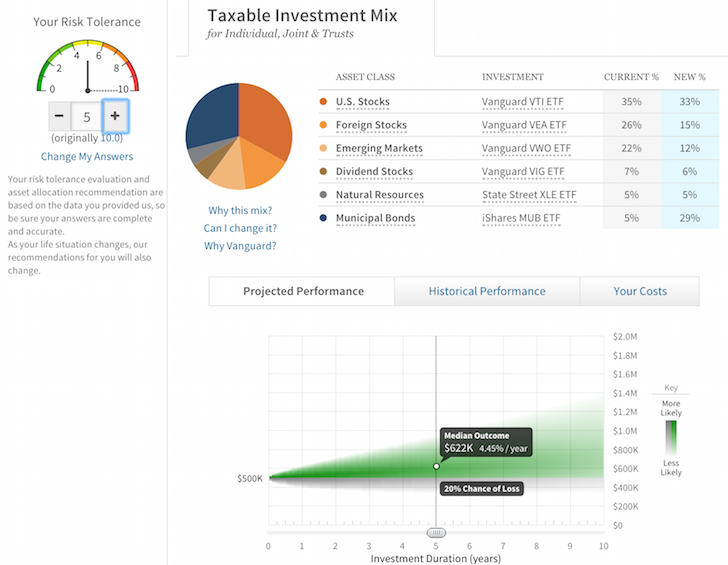Click the Dividend Stocks asset class label
This screenshot has height=565, width=728.
(374, 171)
